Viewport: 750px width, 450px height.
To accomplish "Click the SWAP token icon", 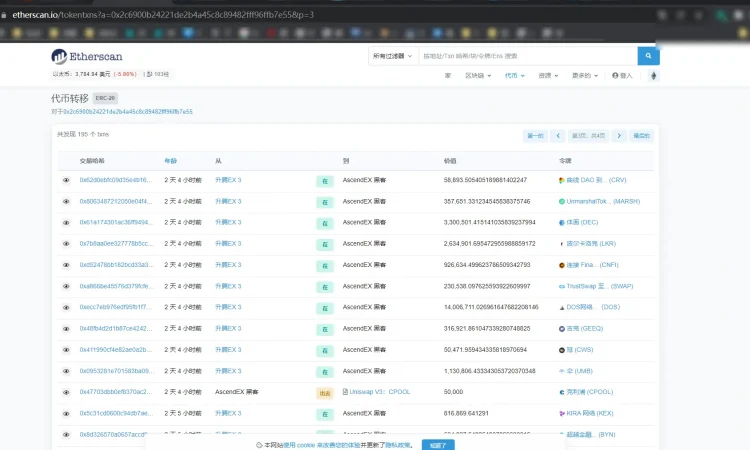I will coord(562,286).
